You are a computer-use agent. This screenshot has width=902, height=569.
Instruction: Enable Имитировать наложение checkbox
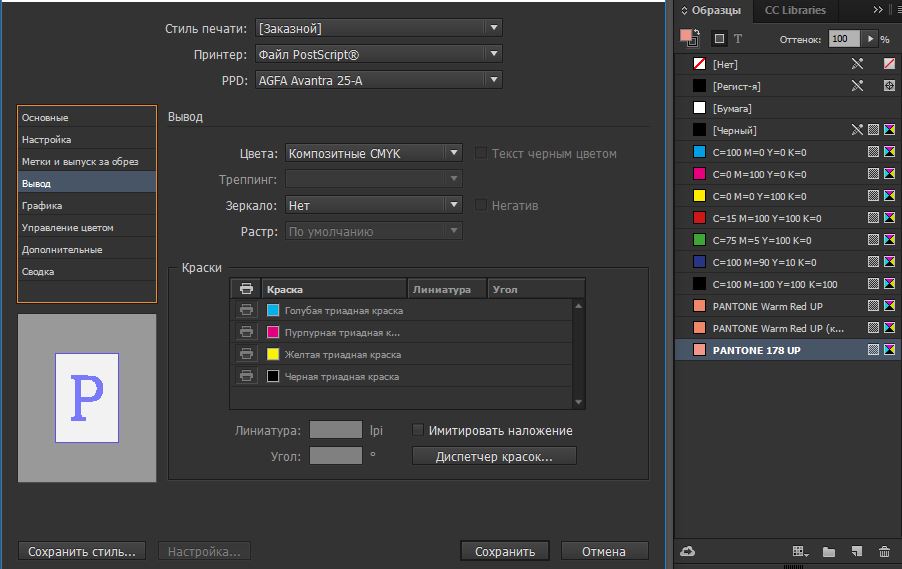tap(419, 430)
